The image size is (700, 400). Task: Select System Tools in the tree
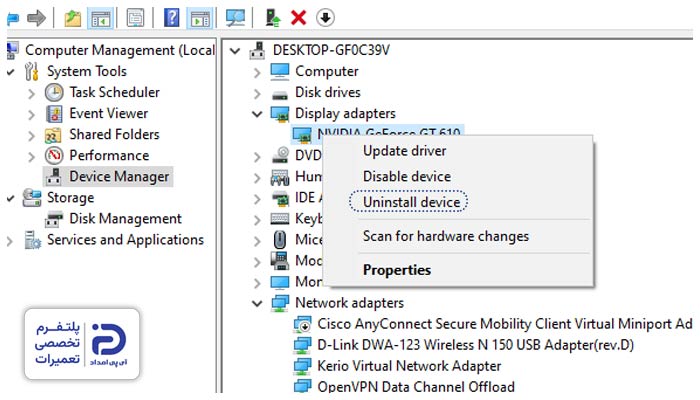click(x=87, y=71)
